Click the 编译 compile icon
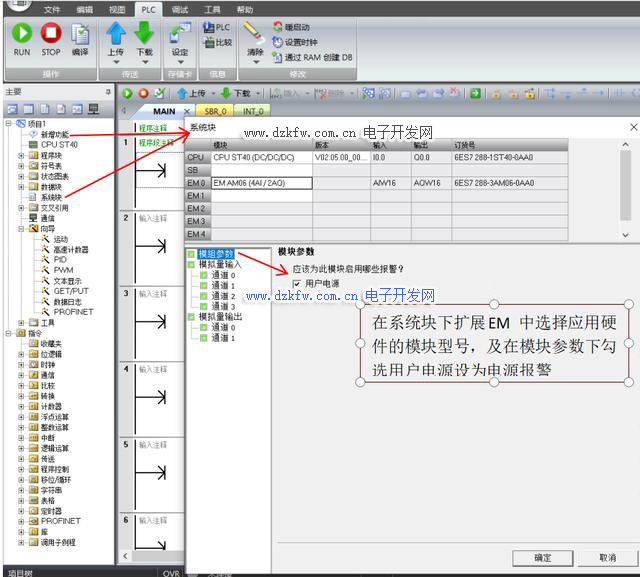640x577 pixels. (x=80, y=34)
